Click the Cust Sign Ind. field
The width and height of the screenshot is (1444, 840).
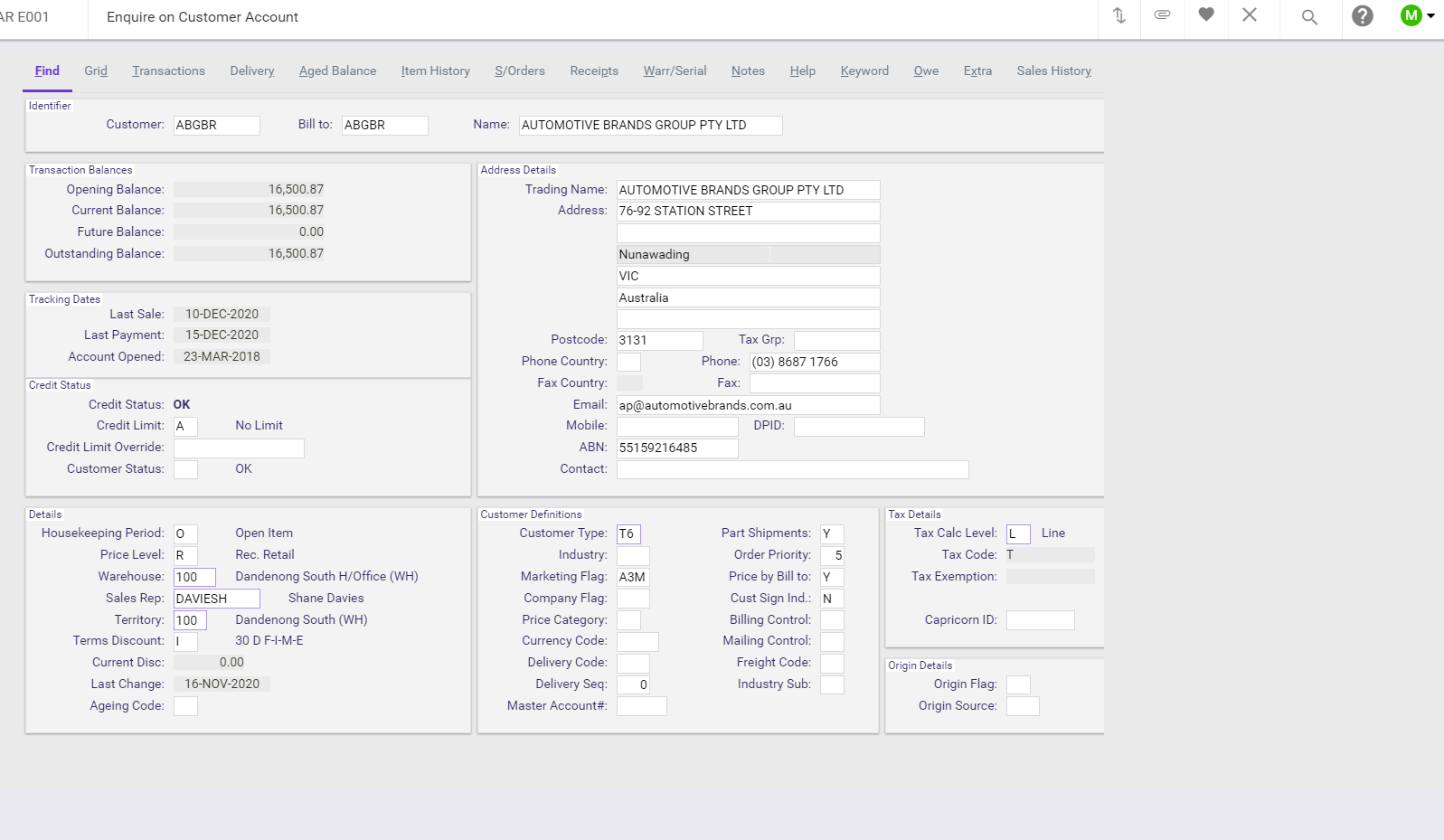tap(832, 599)
